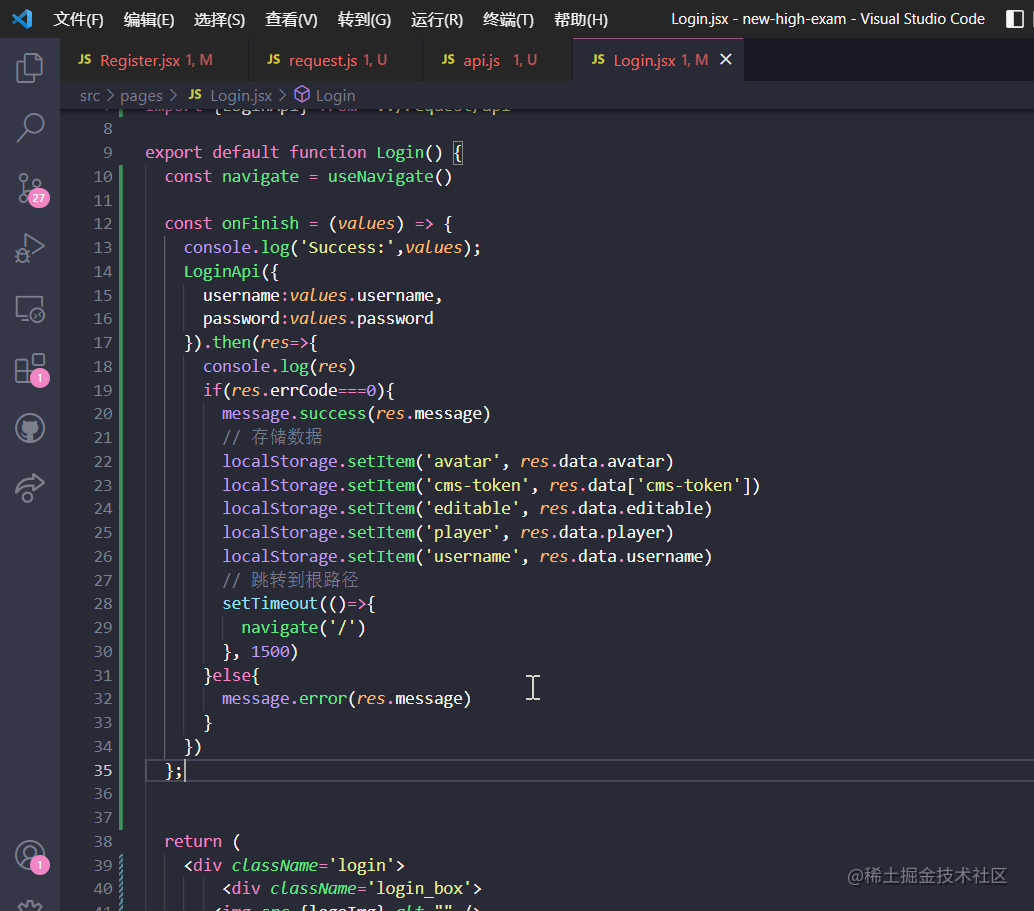Open the 帮助(H) menu
Screen dimensions: 1034x911
(580, 20)
